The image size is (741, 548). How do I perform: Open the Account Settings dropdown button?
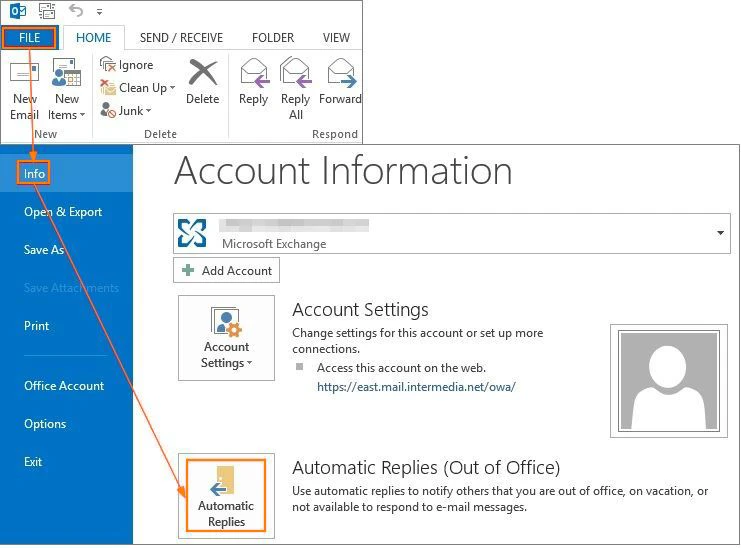click(x=226, y=338)
